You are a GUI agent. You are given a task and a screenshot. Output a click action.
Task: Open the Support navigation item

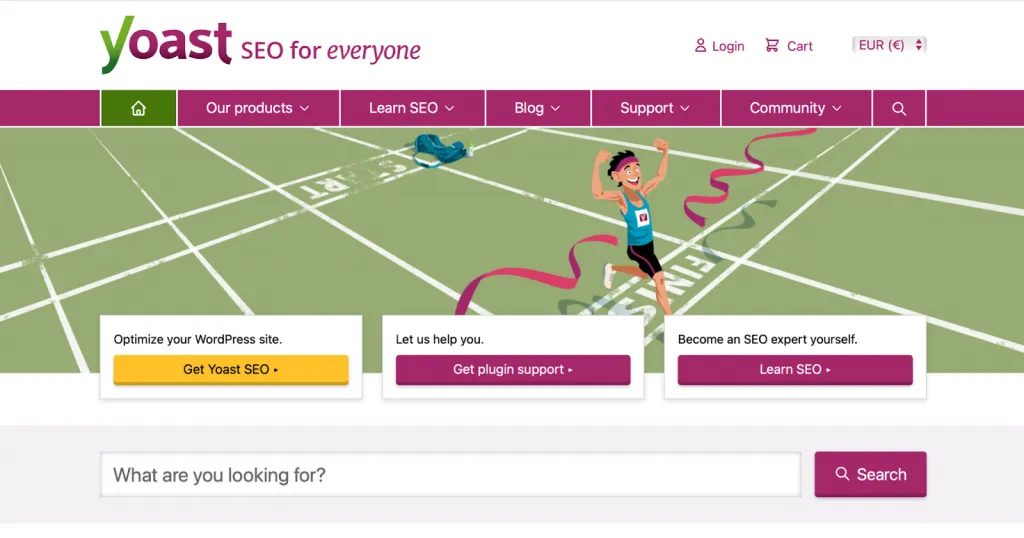point(656,108)
